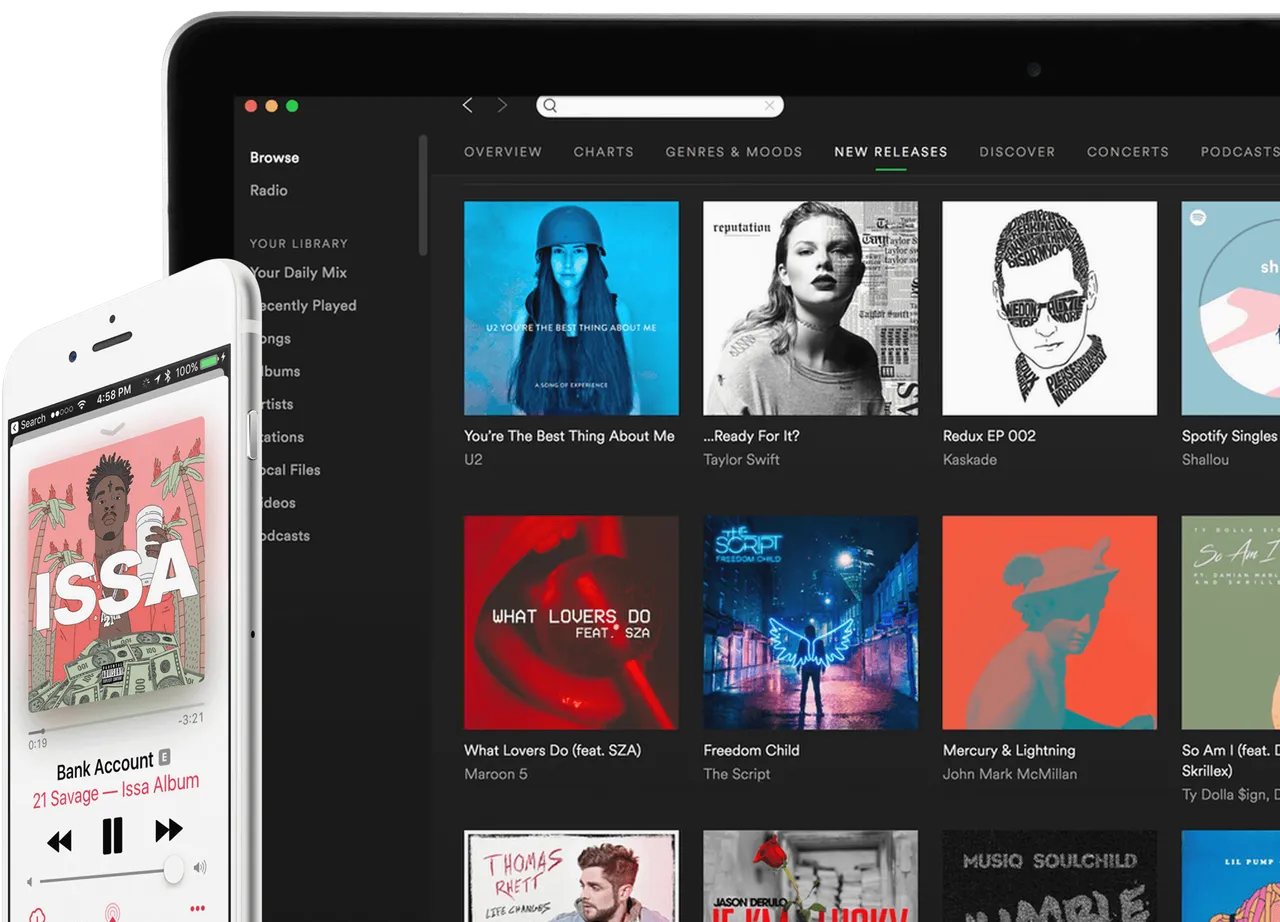The width and height of the screenshot is (1280, 922).
Task: Open the Genres & Moods tab
Action: tap(734, 152)
